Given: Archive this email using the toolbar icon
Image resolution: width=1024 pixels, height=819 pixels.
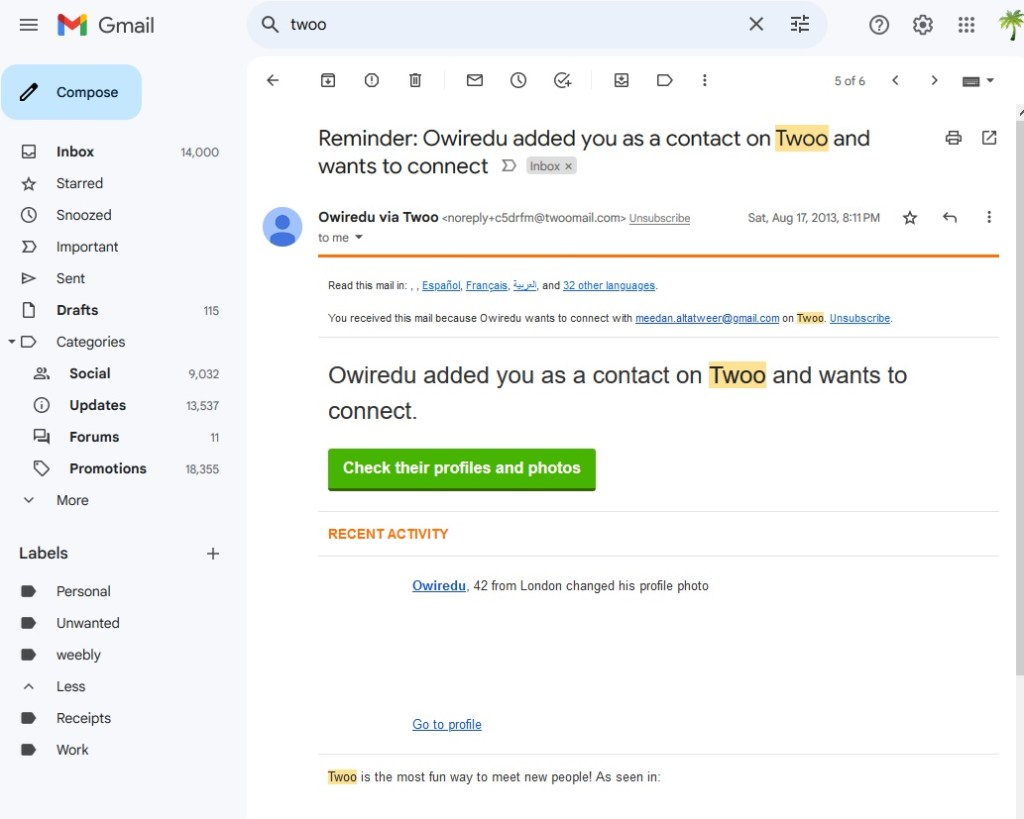Looking at the screenshot, I should [328, 81].
